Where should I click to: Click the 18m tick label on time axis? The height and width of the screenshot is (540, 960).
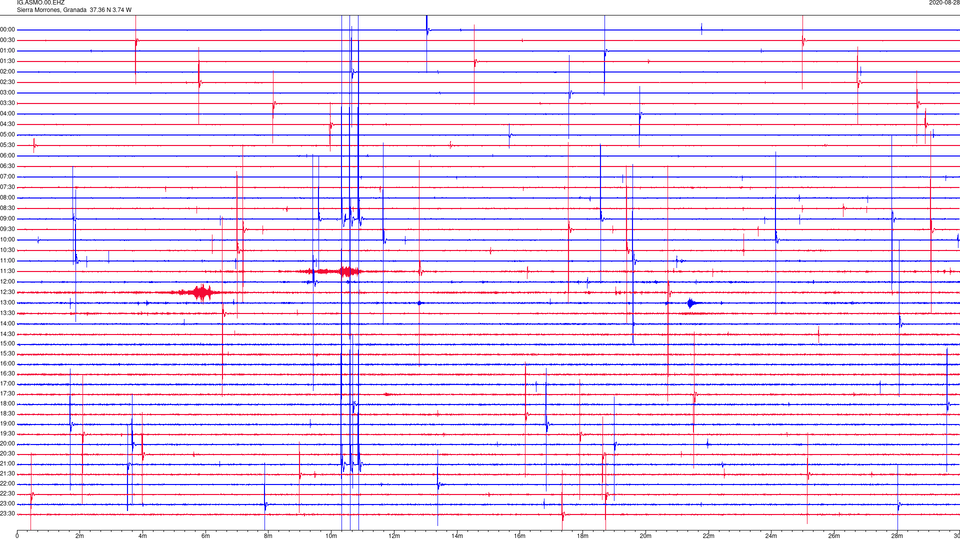tap(582, 536)
